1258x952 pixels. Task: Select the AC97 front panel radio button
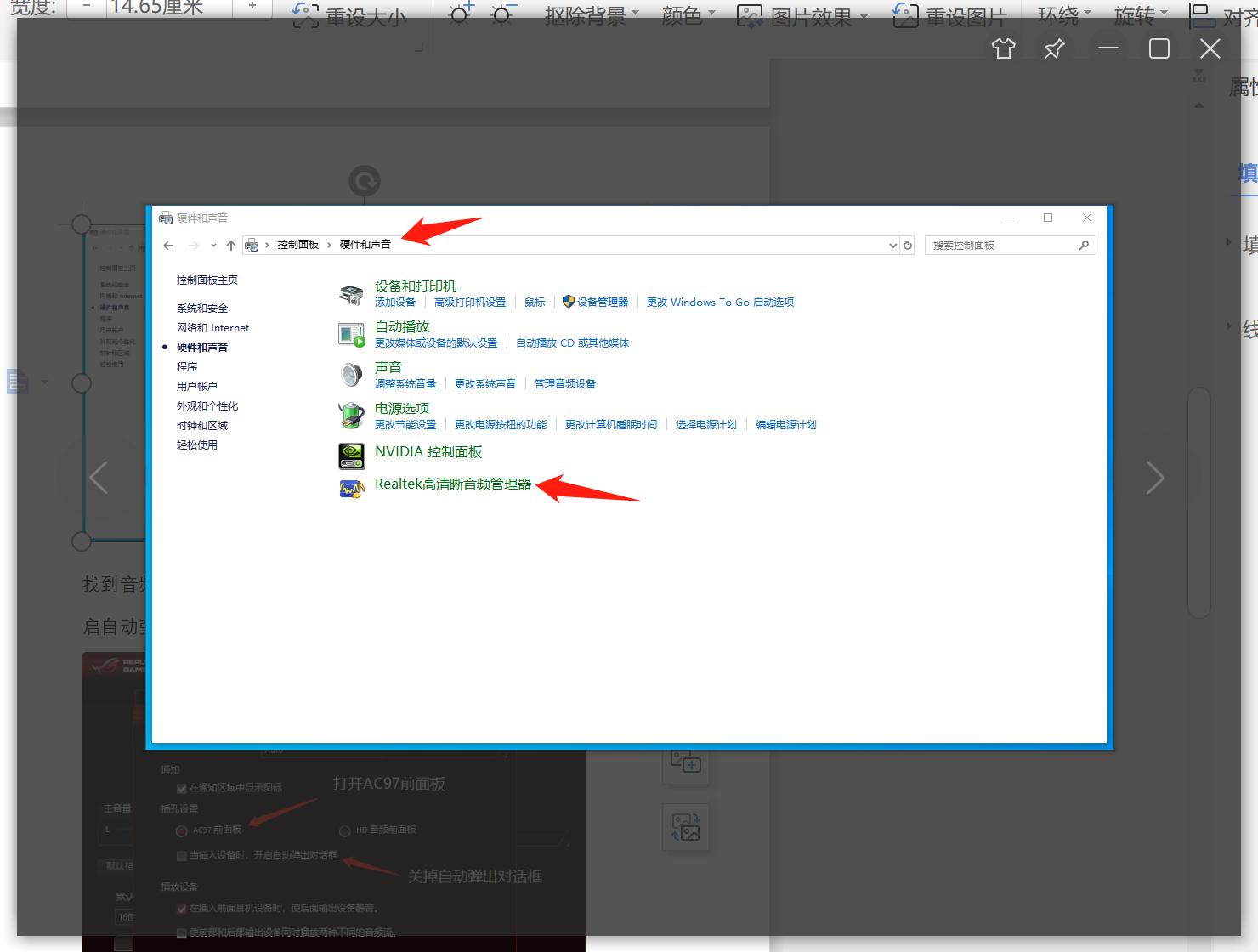181,830
